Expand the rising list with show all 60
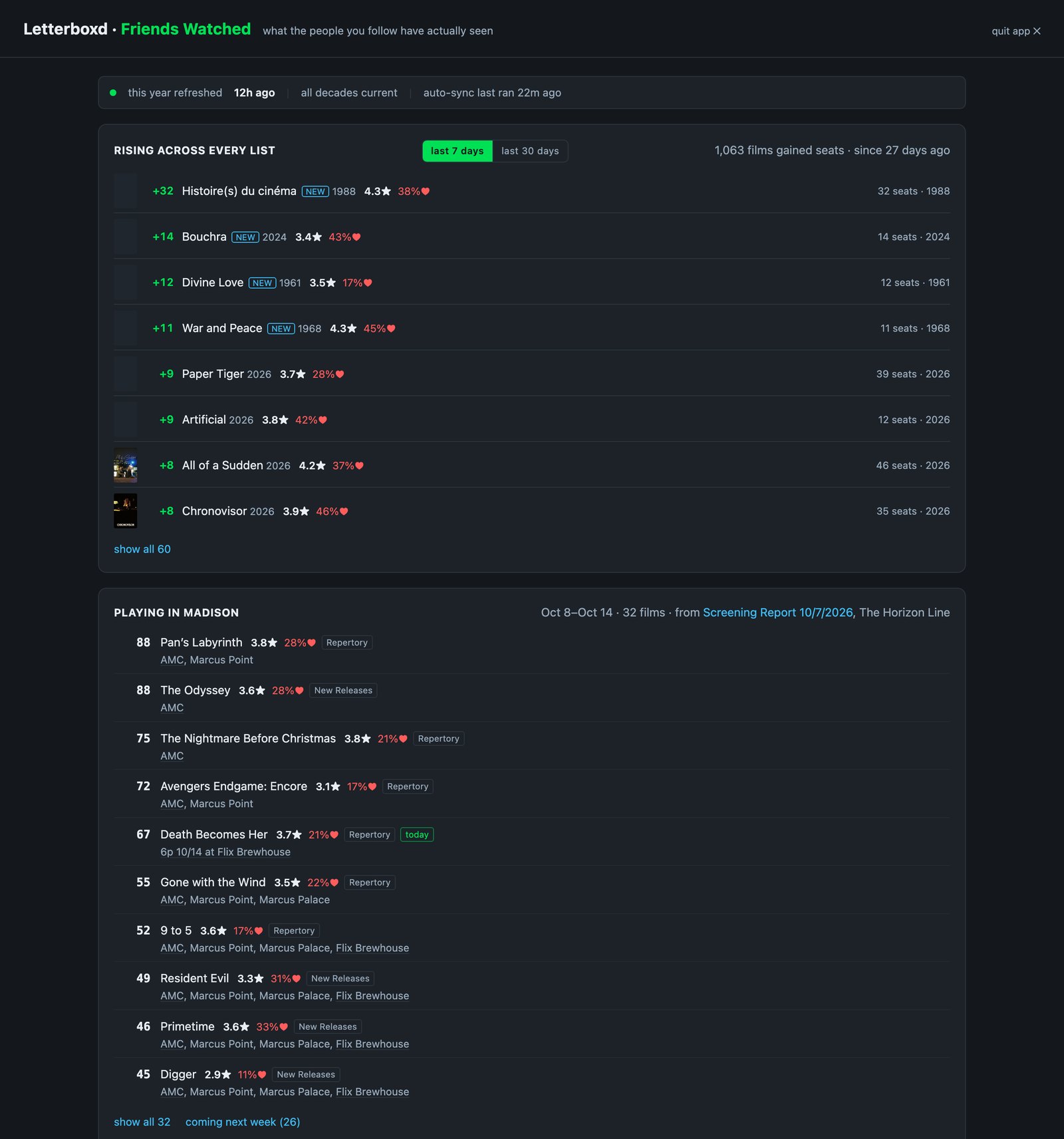Image resolution: width=1064 pixels, height=1139 pixels. (142, 549)
